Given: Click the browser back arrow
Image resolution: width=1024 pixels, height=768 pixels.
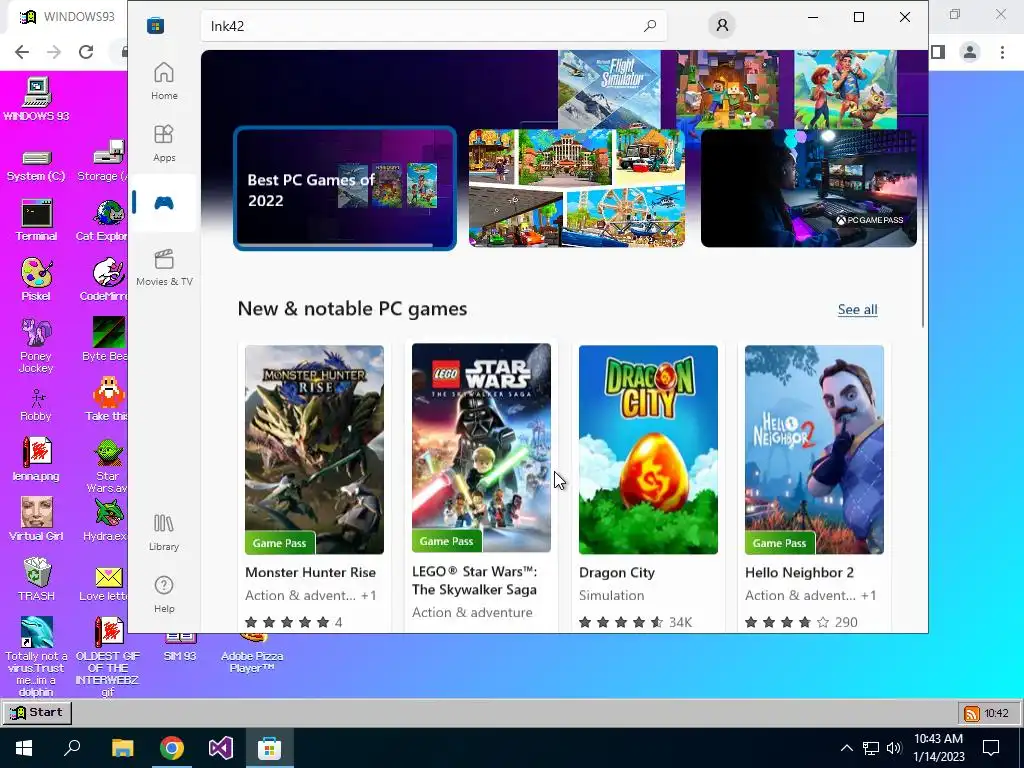Looking at the screenshot, I should pyautogui.click(x=22, y=52).
